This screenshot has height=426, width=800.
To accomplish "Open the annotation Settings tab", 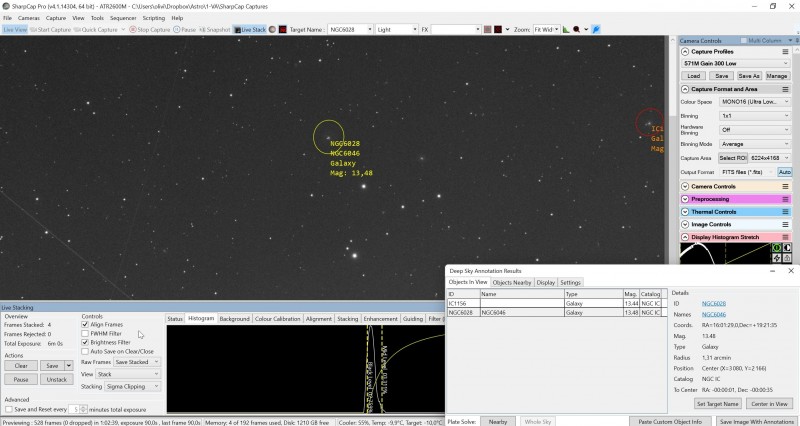I will coord(570,282).
